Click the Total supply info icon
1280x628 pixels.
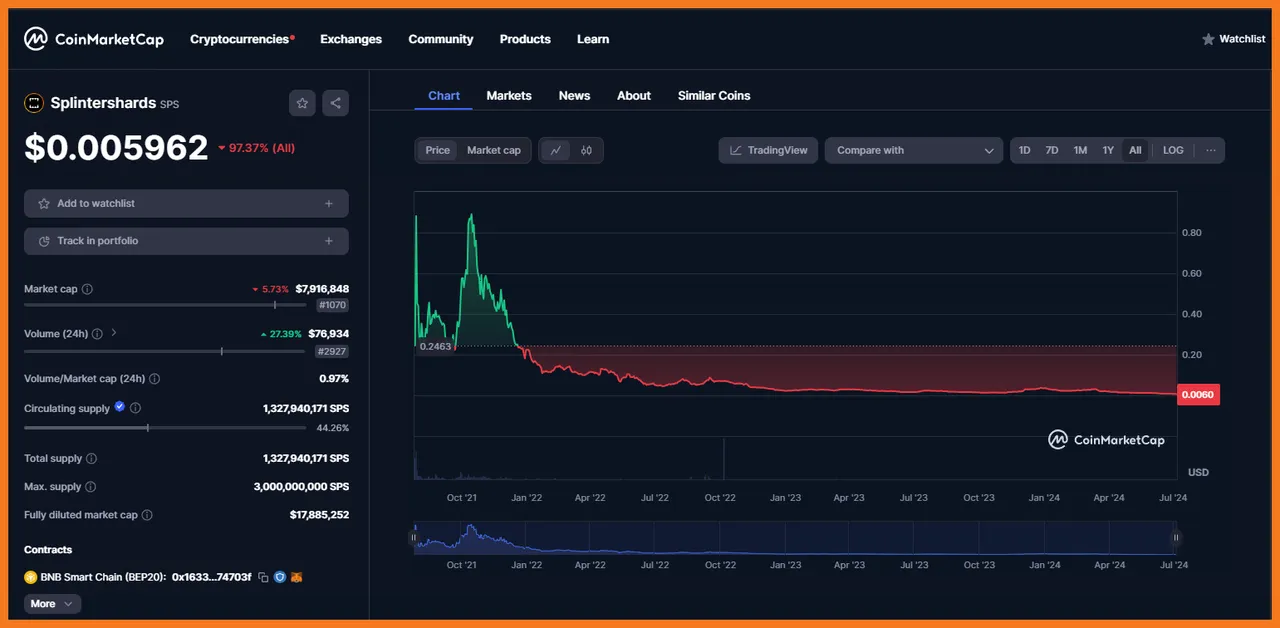(x=91, y=458)
